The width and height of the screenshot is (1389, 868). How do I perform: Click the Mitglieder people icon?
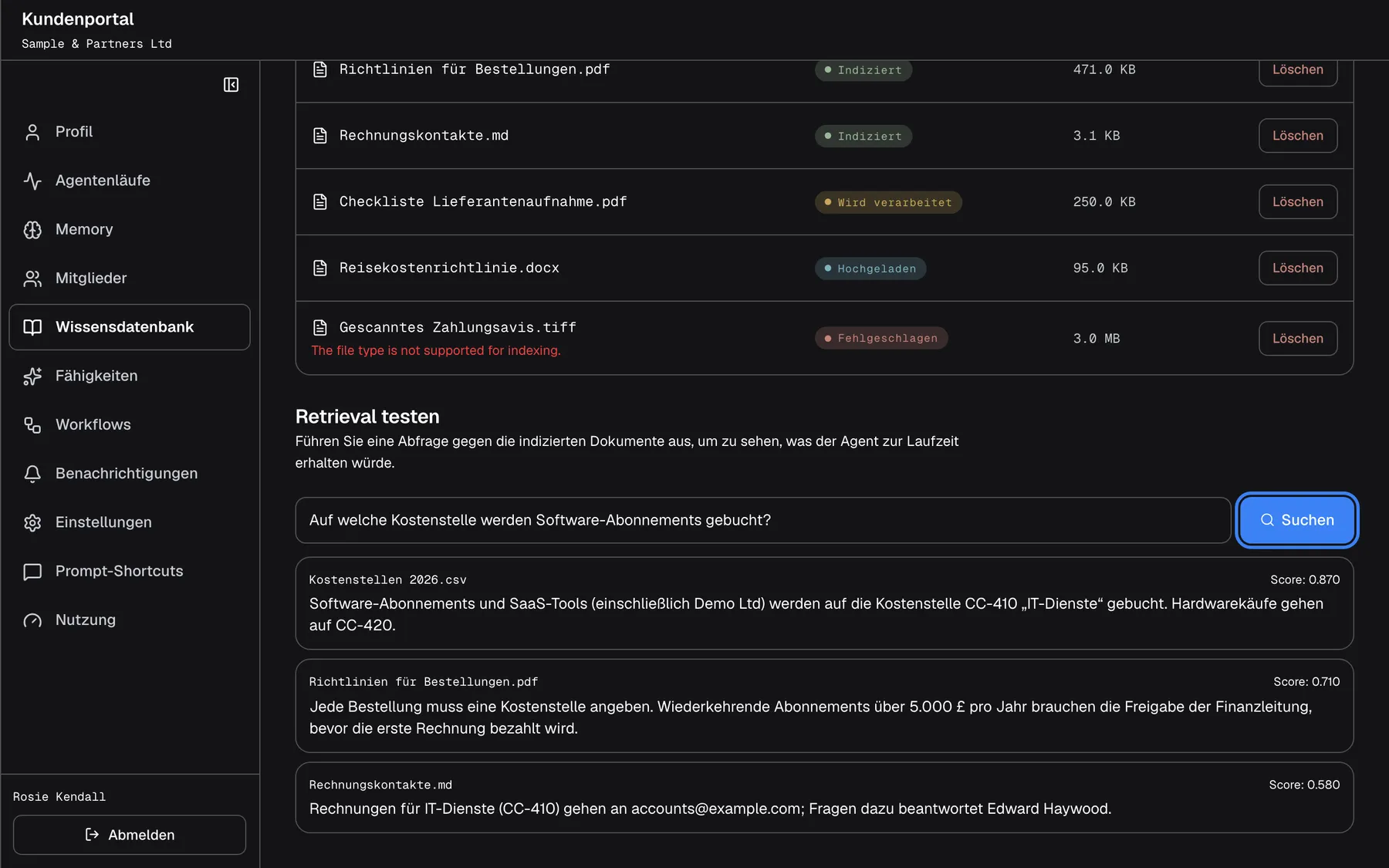(x=32, y=279)
